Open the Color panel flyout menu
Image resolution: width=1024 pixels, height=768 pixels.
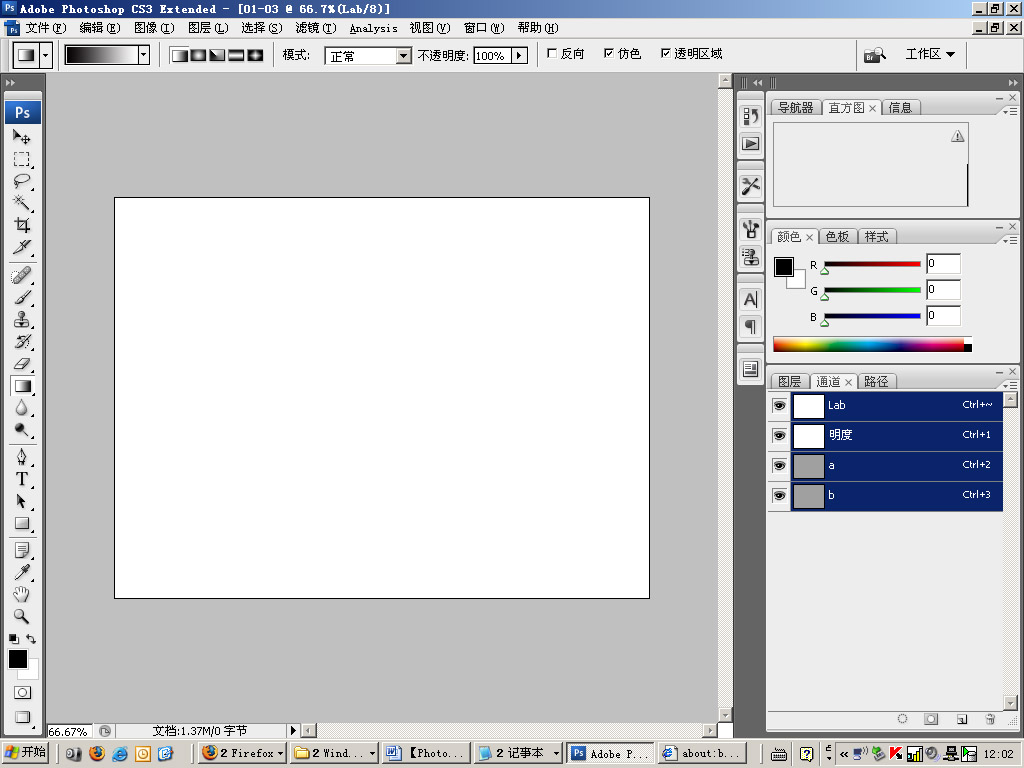click(x=1010, y=240)
